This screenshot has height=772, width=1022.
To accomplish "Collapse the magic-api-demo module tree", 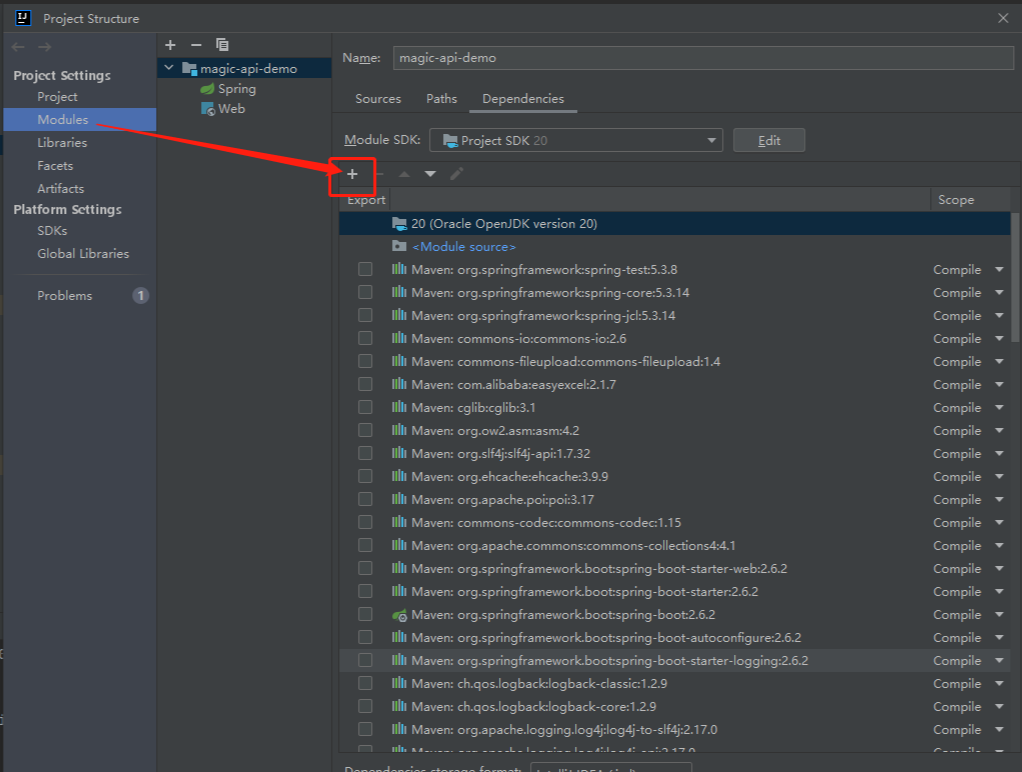I will (x=169, y=68).
